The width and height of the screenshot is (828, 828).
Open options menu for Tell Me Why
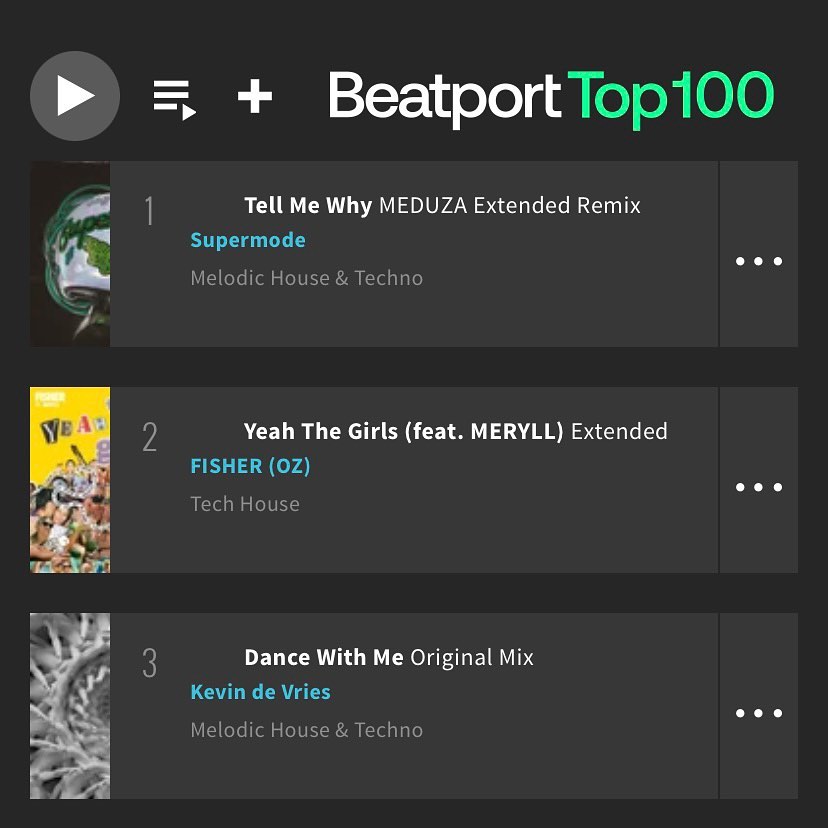pos(758,261)
